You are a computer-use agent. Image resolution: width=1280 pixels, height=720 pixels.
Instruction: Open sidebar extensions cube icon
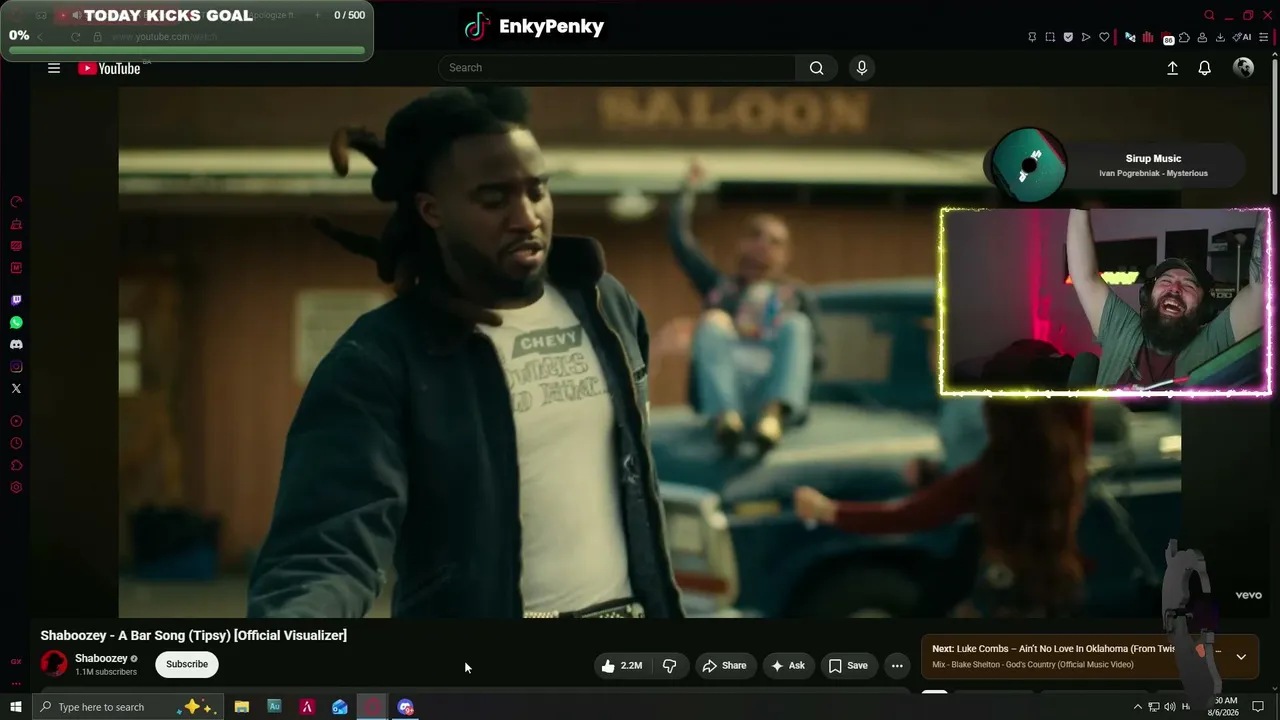16,465
